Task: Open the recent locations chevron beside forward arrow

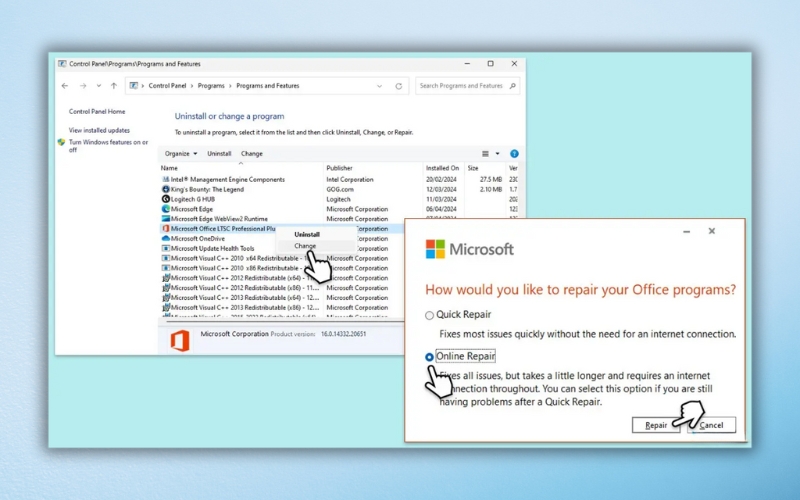Action: coord(98,86)
